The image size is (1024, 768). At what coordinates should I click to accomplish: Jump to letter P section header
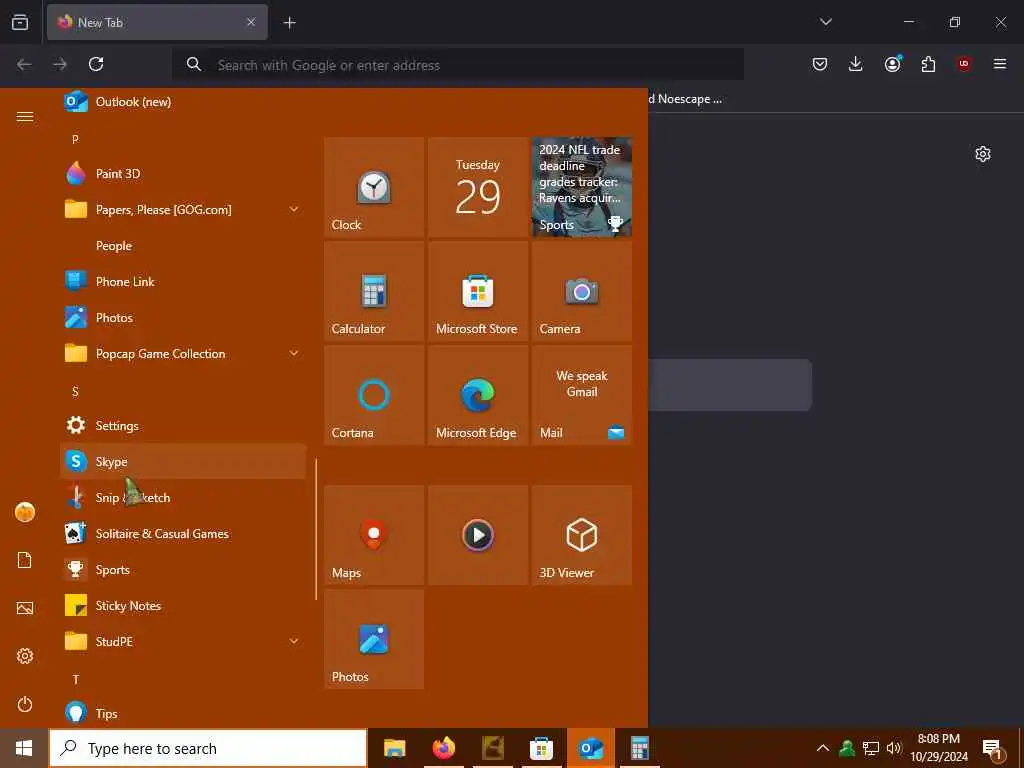click(75, 139)
